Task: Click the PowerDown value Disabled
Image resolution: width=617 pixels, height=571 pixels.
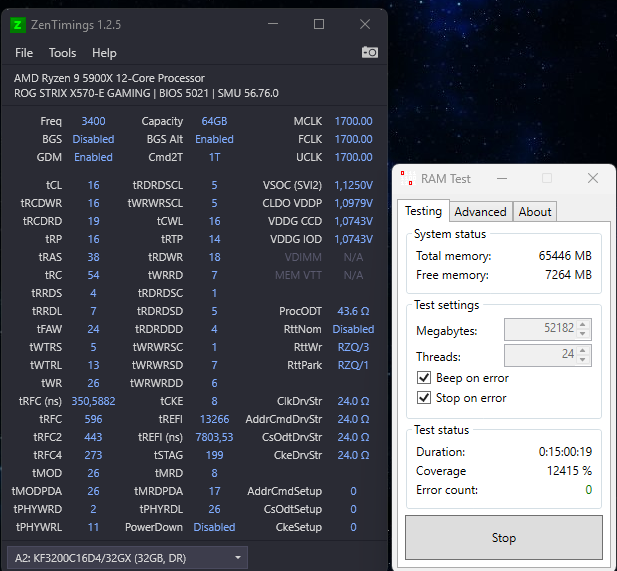Action: click(x=214, y=527)
